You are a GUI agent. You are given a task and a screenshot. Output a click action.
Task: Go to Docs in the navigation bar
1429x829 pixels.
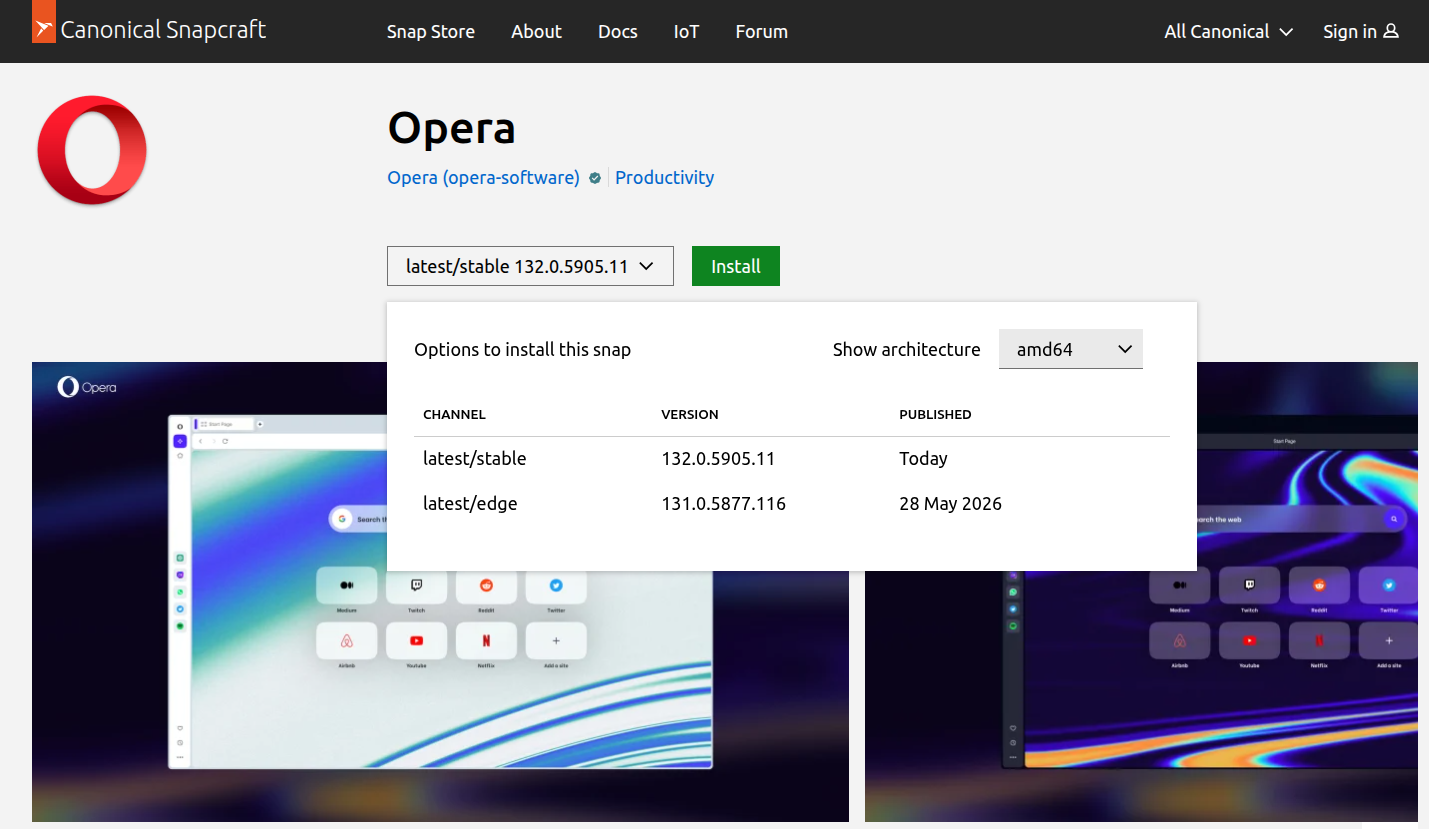point(618,31)
